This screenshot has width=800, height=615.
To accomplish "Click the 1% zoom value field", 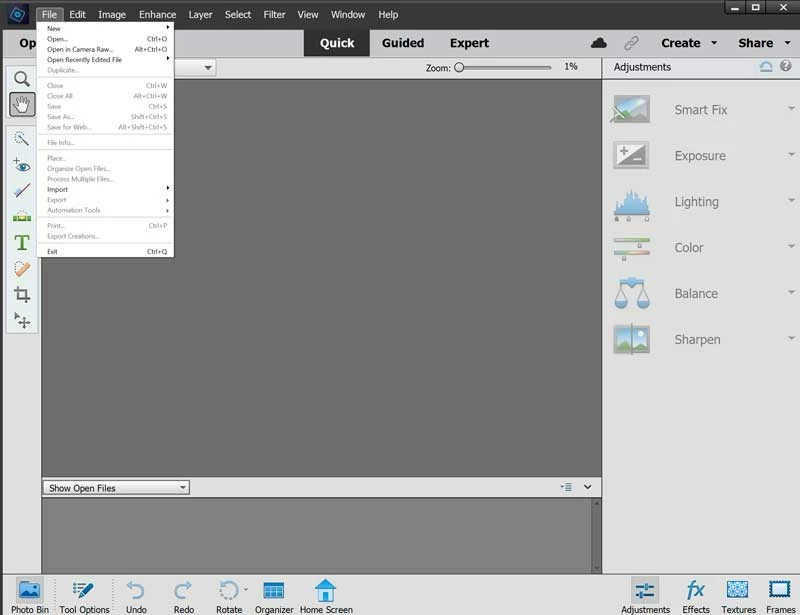I will click(x=570, y=66).
